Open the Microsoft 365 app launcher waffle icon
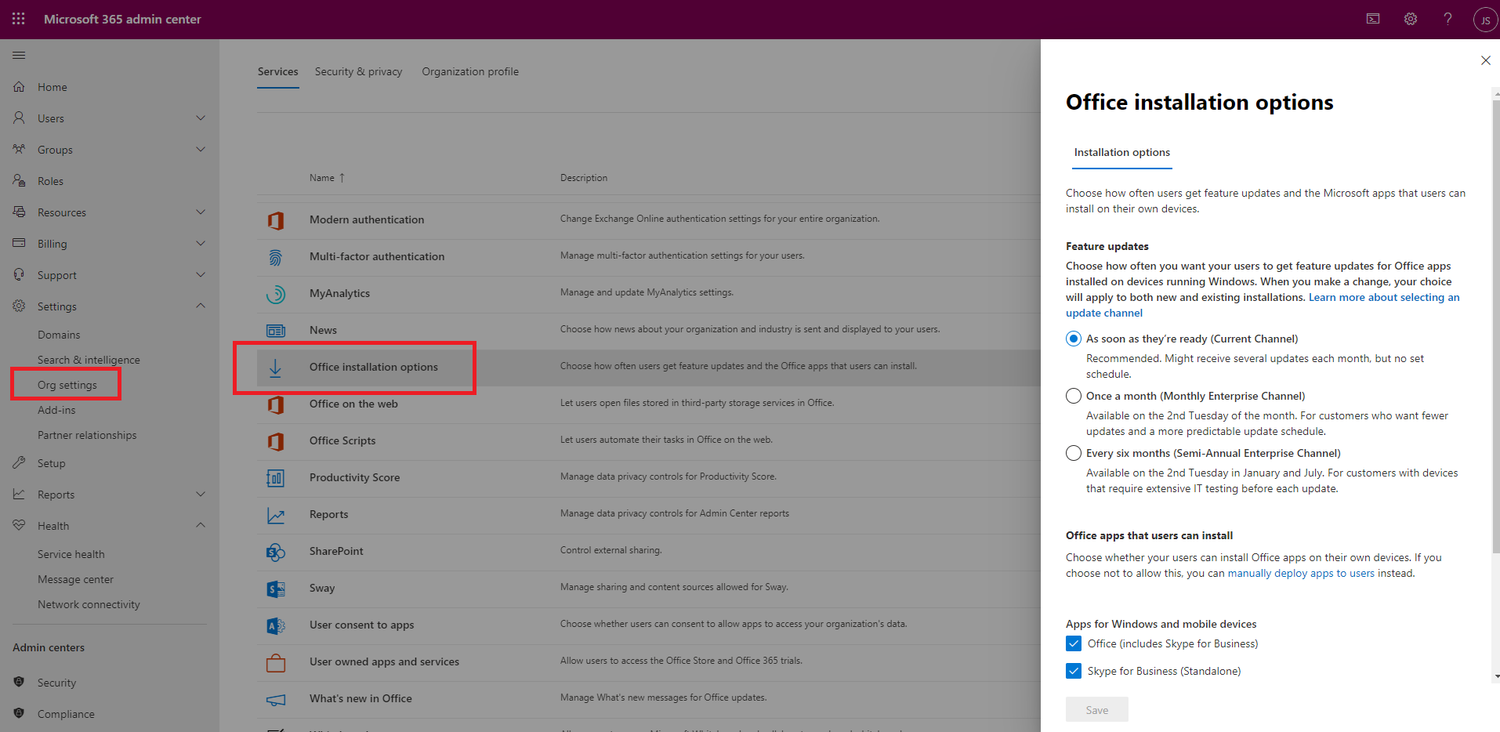 [18, 18]
